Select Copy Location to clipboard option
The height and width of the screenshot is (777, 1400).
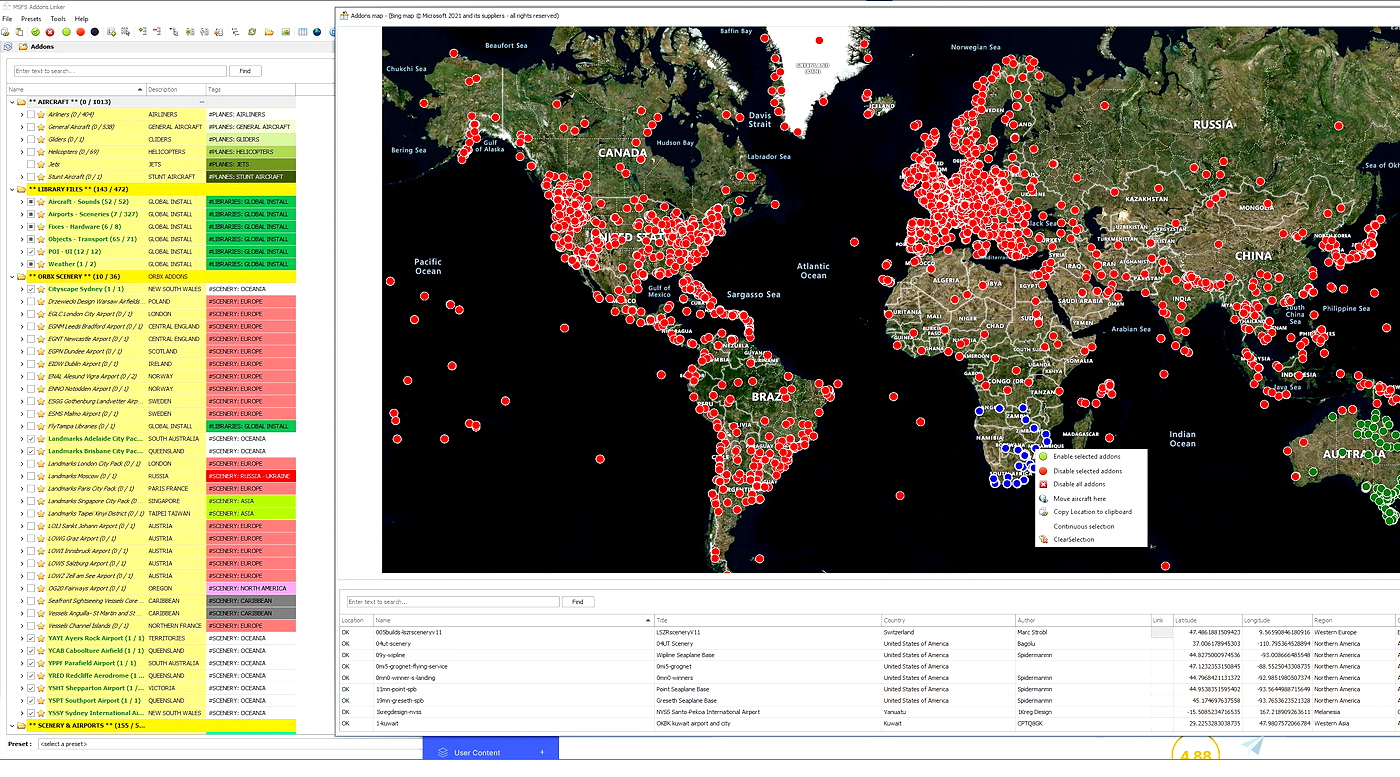[1092, 512]
